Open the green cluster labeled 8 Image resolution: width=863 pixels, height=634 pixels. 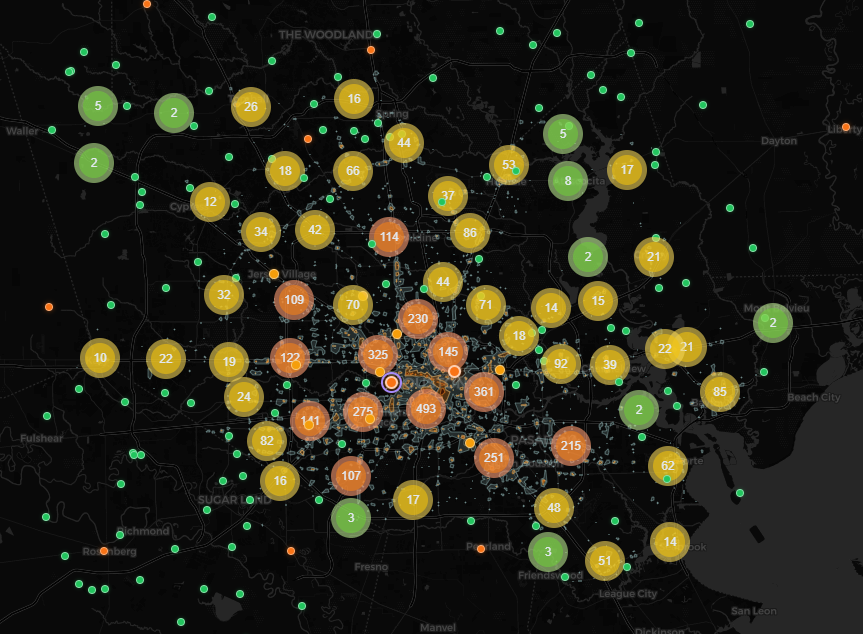(x=568, y=181)
